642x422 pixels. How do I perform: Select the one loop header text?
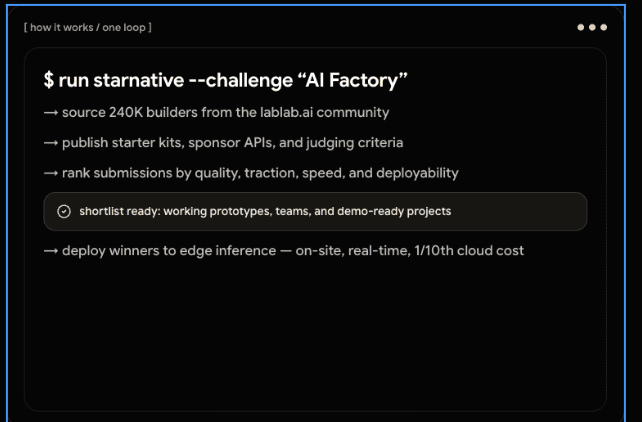124,27
